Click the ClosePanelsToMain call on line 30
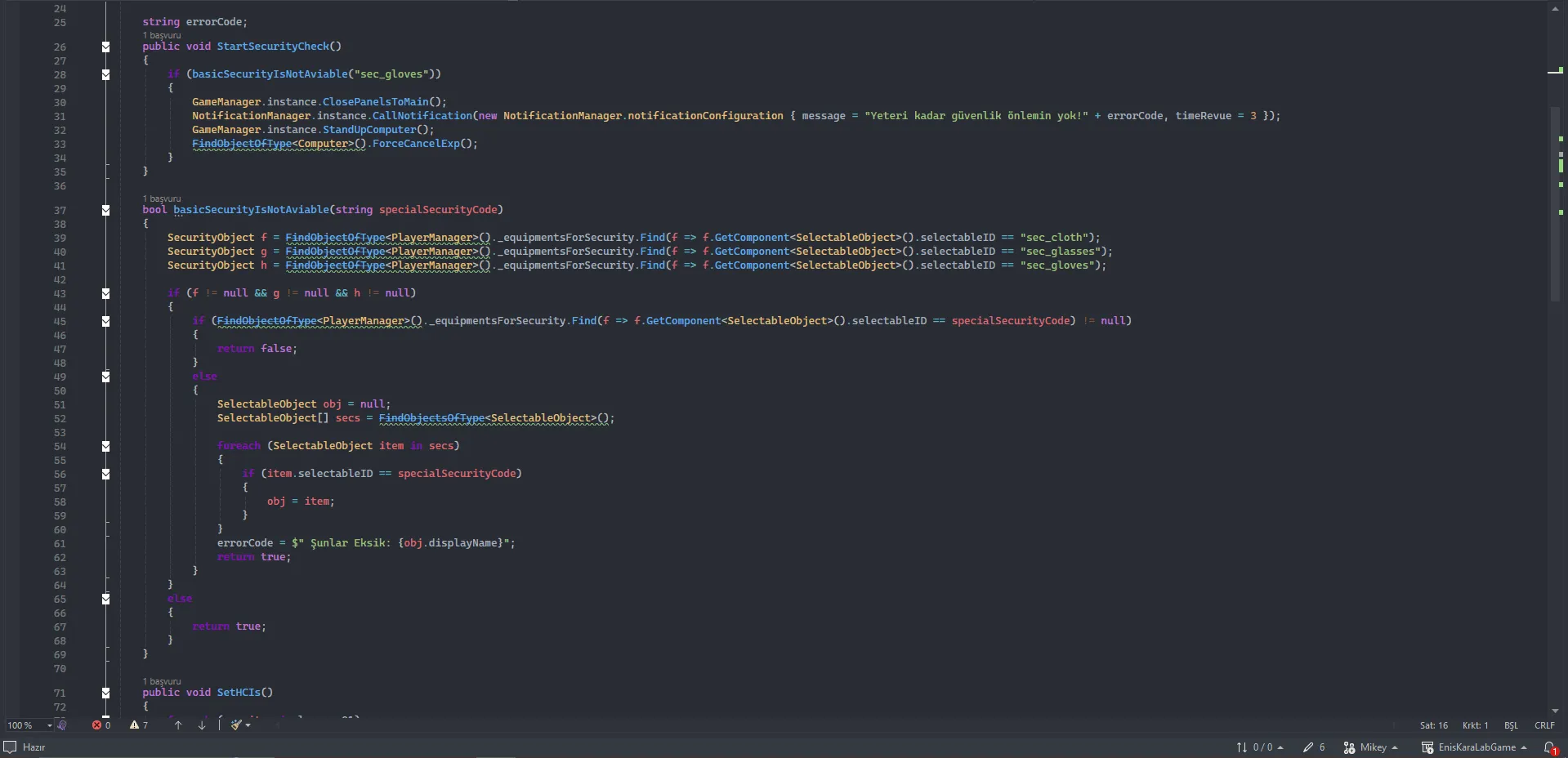 point(375,102)
